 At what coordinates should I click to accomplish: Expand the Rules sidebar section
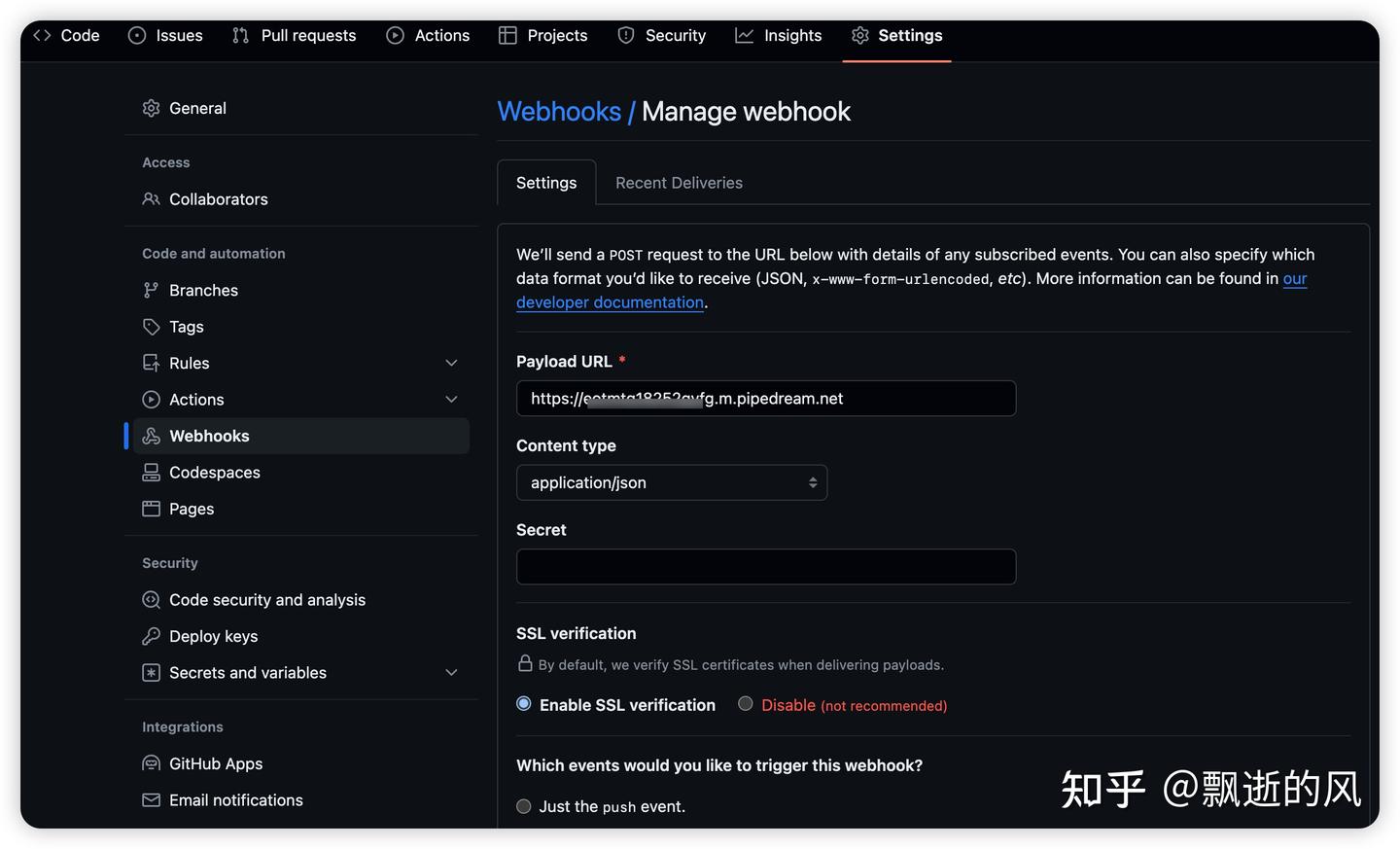click(x=451, y=363)
